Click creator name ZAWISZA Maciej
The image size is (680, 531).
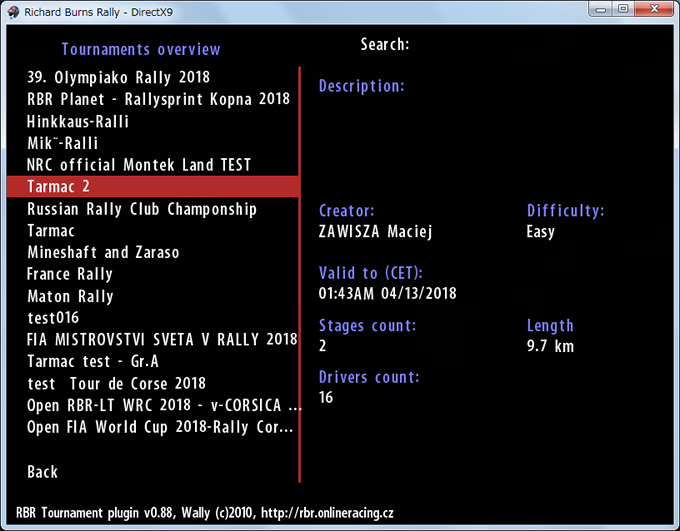pyautogui.click(x=376, y=232)
